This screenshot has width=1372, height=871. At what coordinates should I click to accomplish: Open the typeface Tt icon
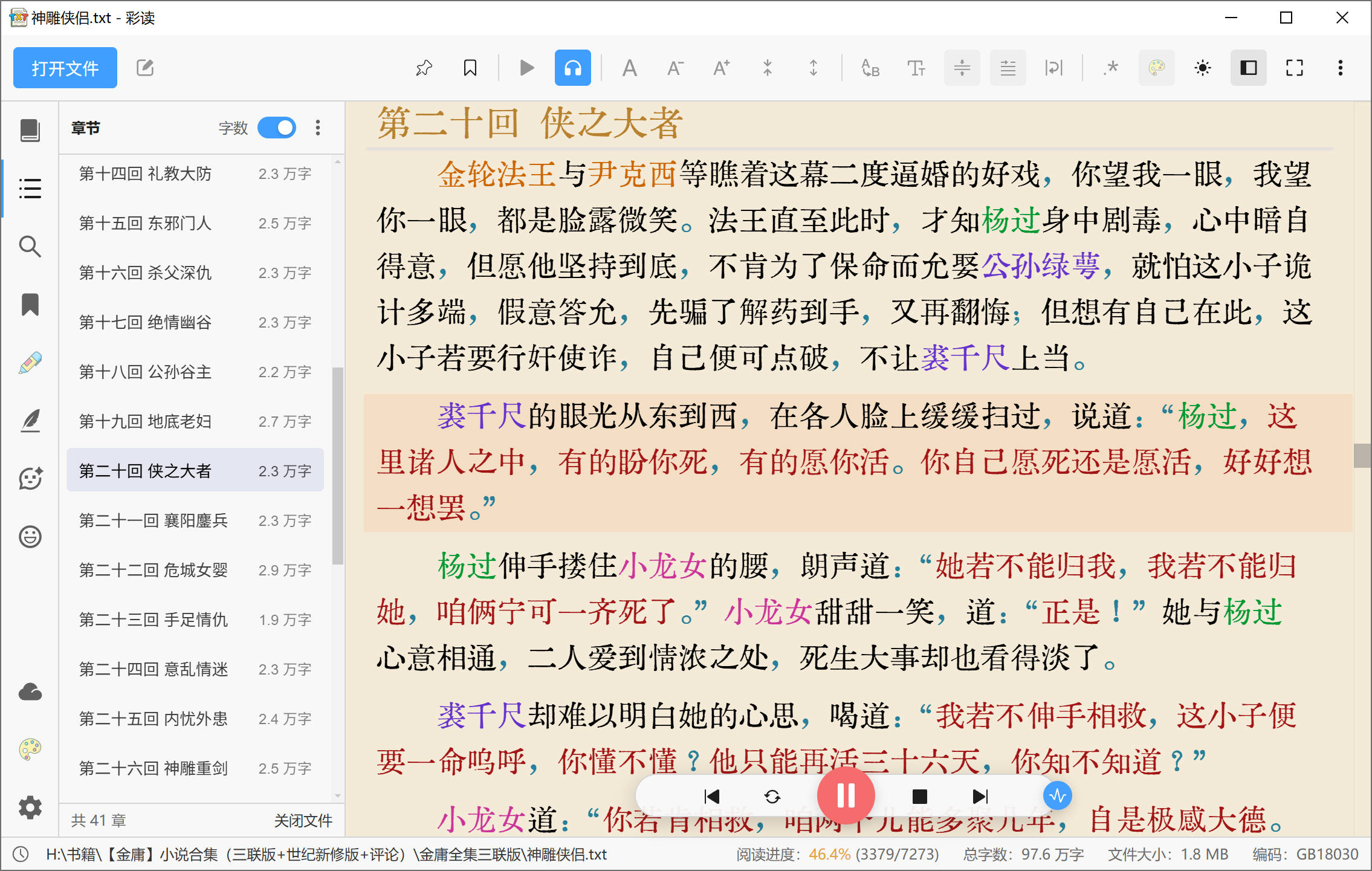pos(916,68)
